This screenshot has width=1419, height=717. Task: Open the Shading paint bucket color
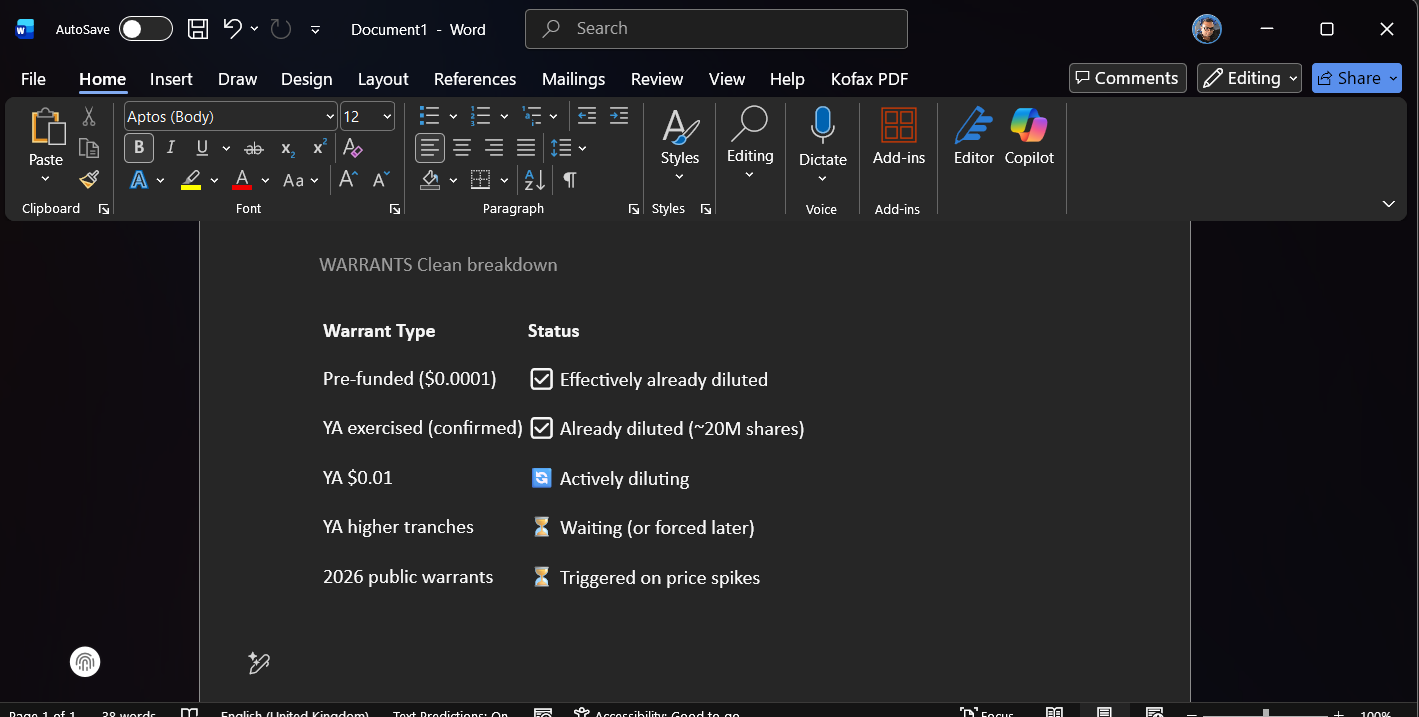click(430, 180)
